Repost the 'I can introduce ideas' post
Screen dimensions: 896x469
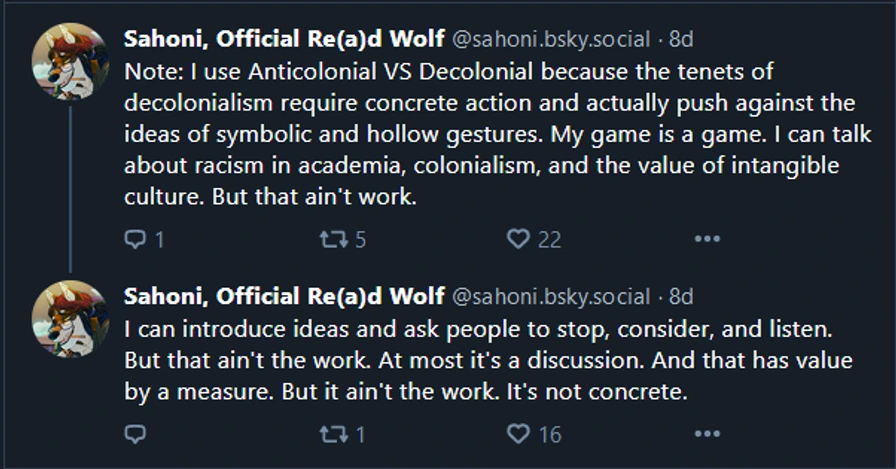(x=329, y=434)
